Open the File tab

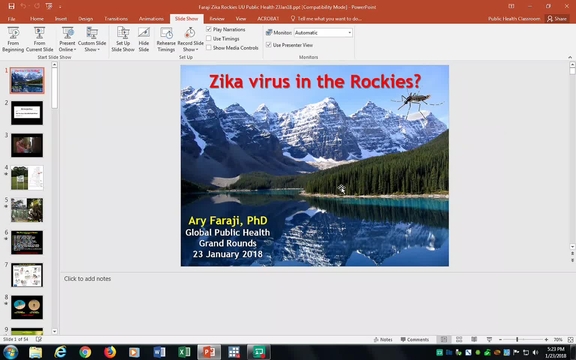coord(11,19)
